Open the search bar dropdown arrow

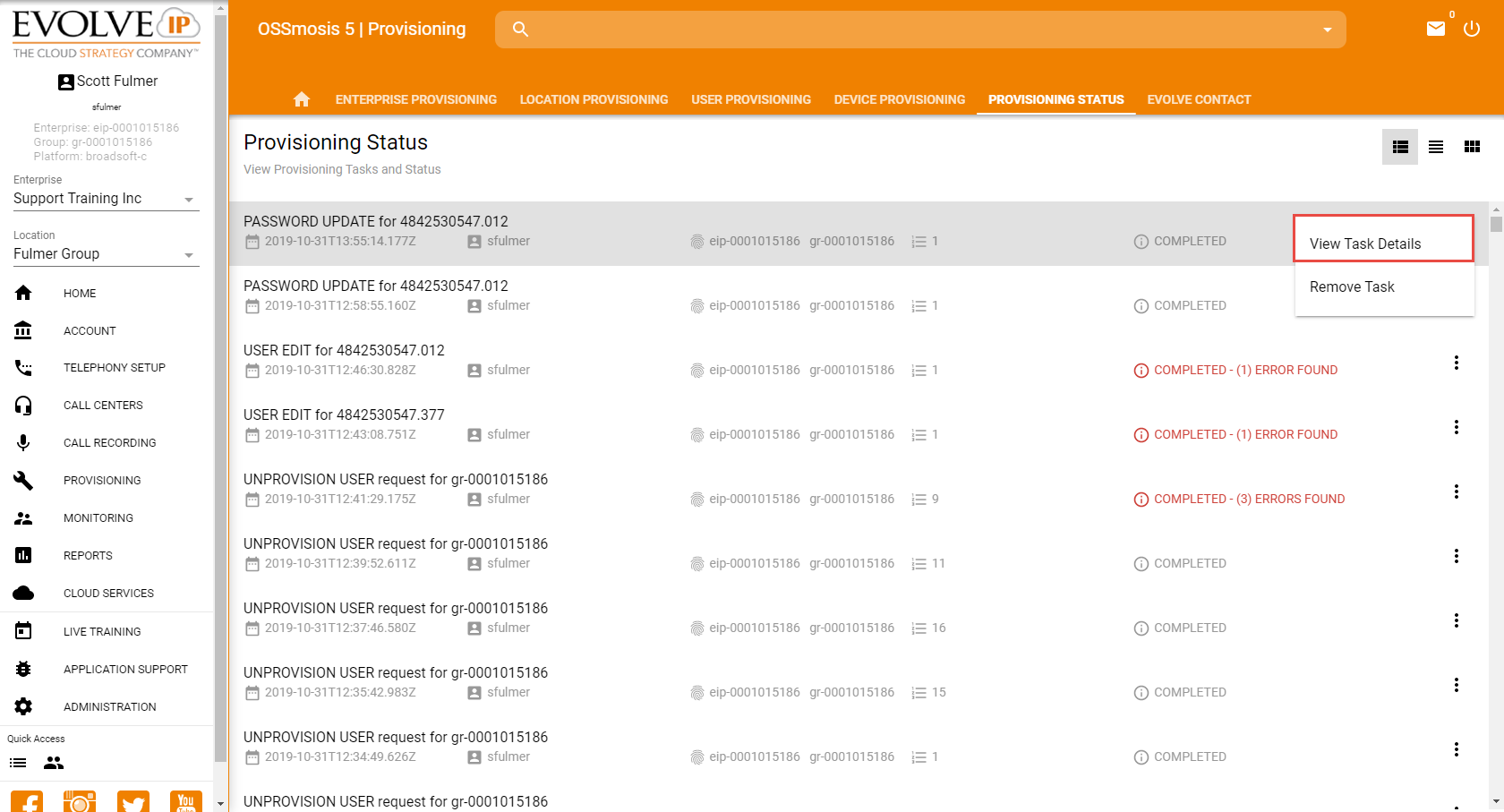(x=1328, y=30)
